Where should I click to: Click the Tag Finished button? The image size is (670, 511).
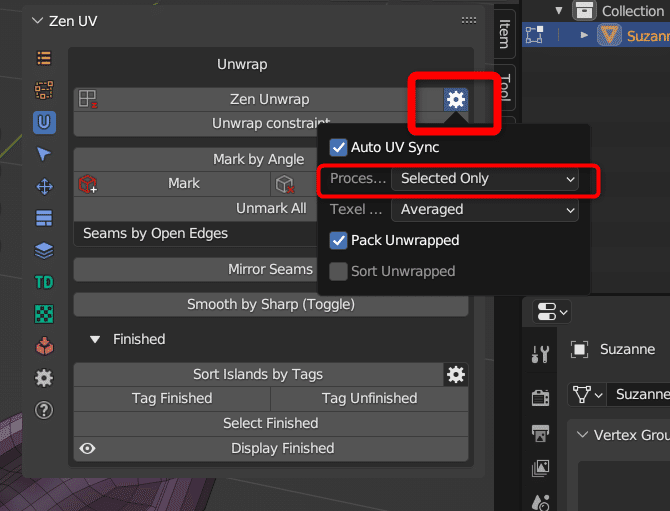[x=172, y=399]
